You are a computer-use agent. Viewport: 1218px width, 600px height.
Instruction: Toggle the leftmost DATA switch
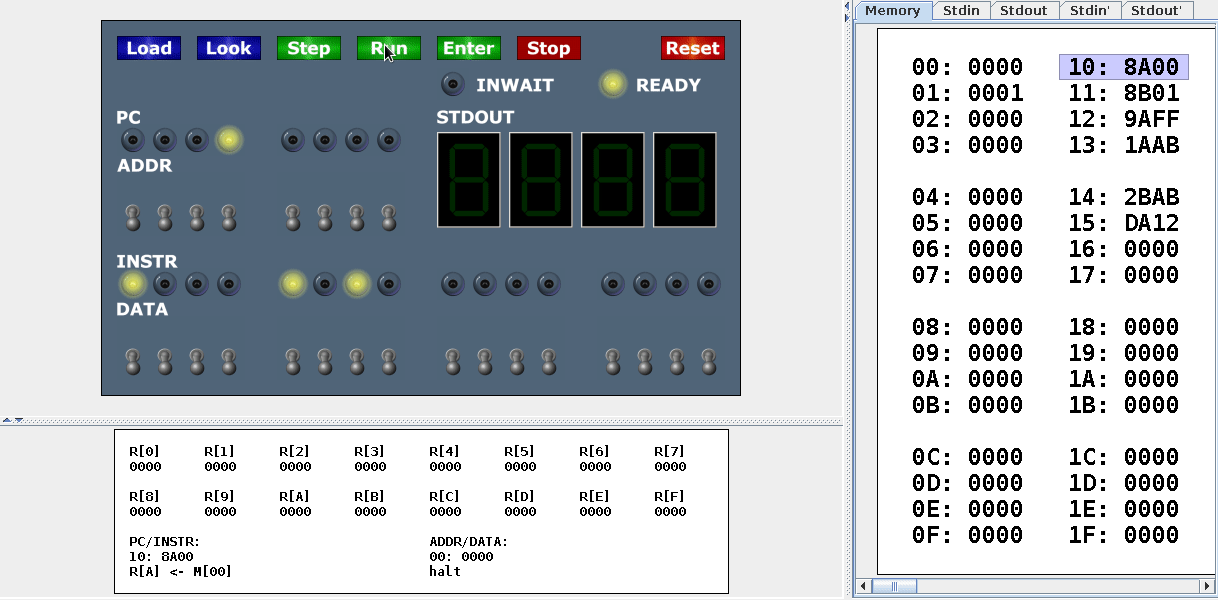(132, 361)
